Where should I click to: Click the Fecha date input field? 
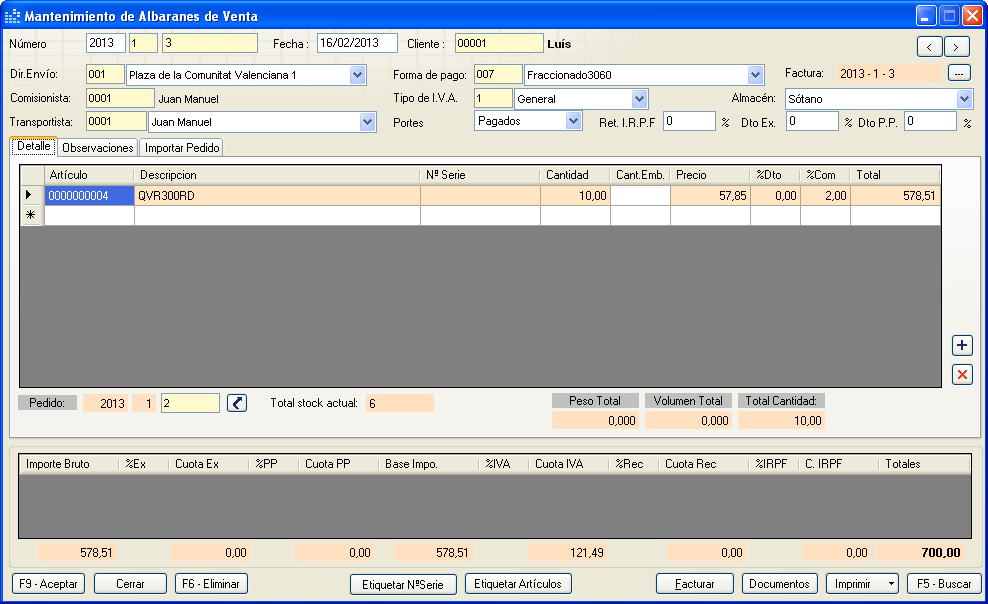coord(357,43)
